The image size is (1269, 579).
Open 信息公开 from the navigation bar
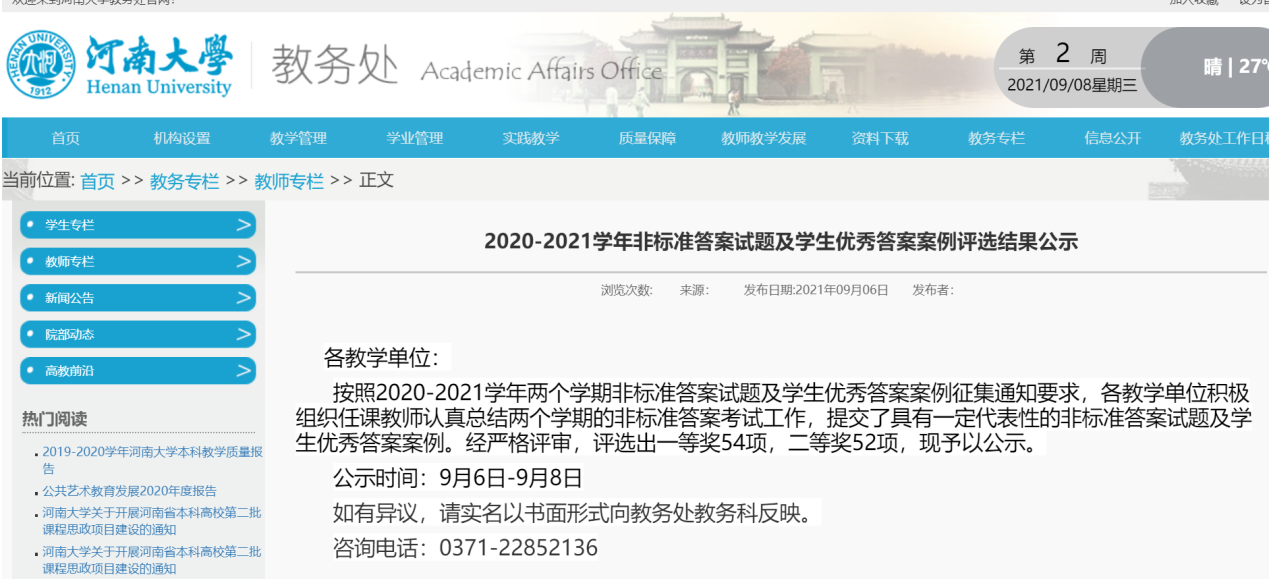pos(1112,138)
